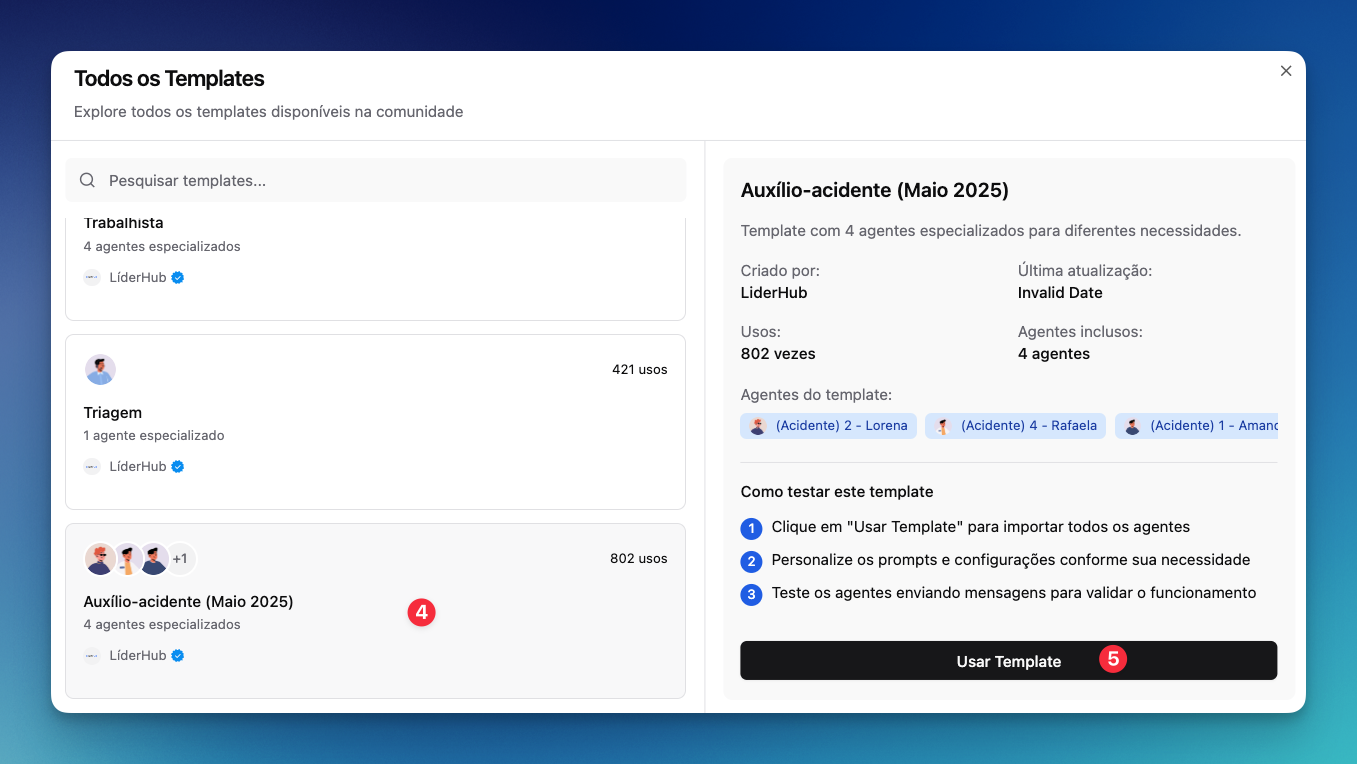Open the Trabalhista template card
The width and height of the screenshot is (1357, 764).
click(375, 265)
